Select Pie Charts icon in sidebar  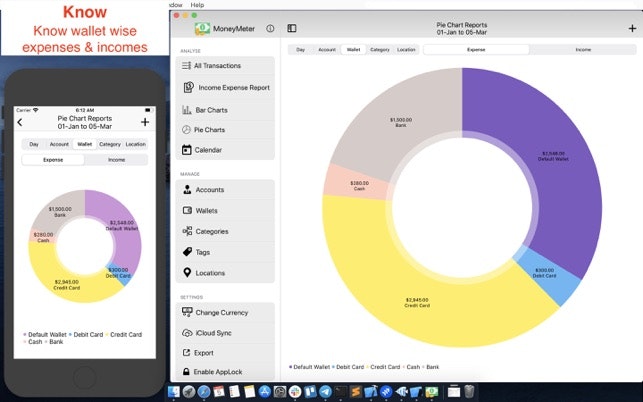186,130
